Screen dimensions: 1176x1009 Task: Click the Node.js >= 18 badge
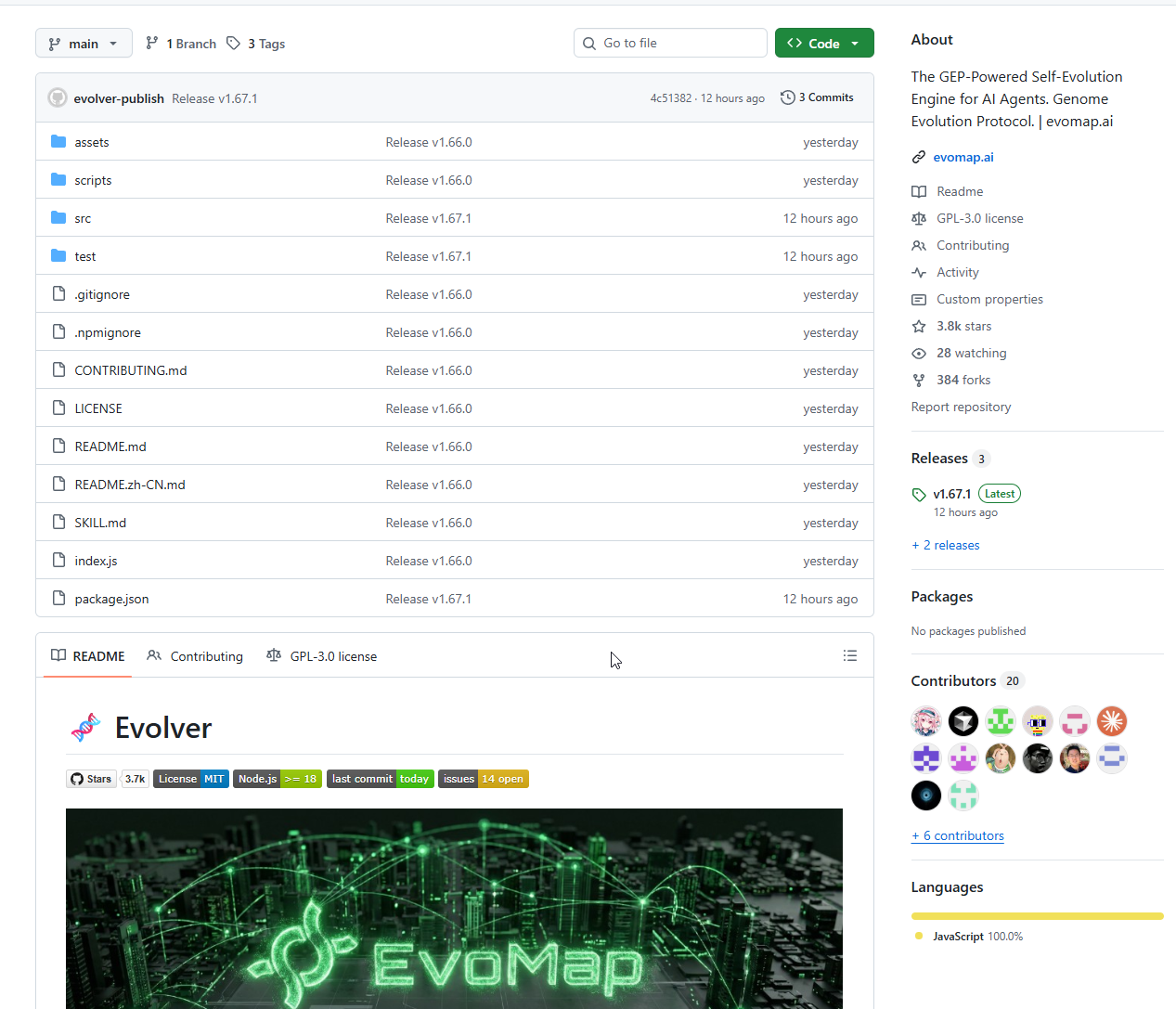coord(278,779)
